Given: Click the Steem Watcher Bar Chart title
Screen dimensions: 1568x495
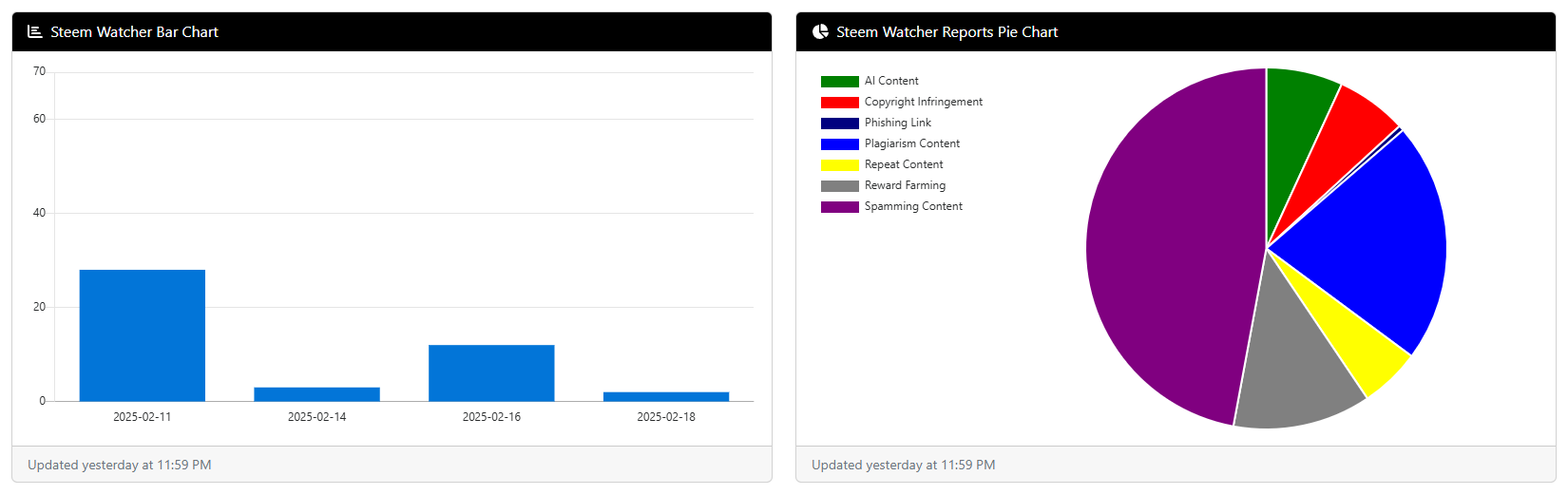Looking at the screenshot, I should [134, 32].
